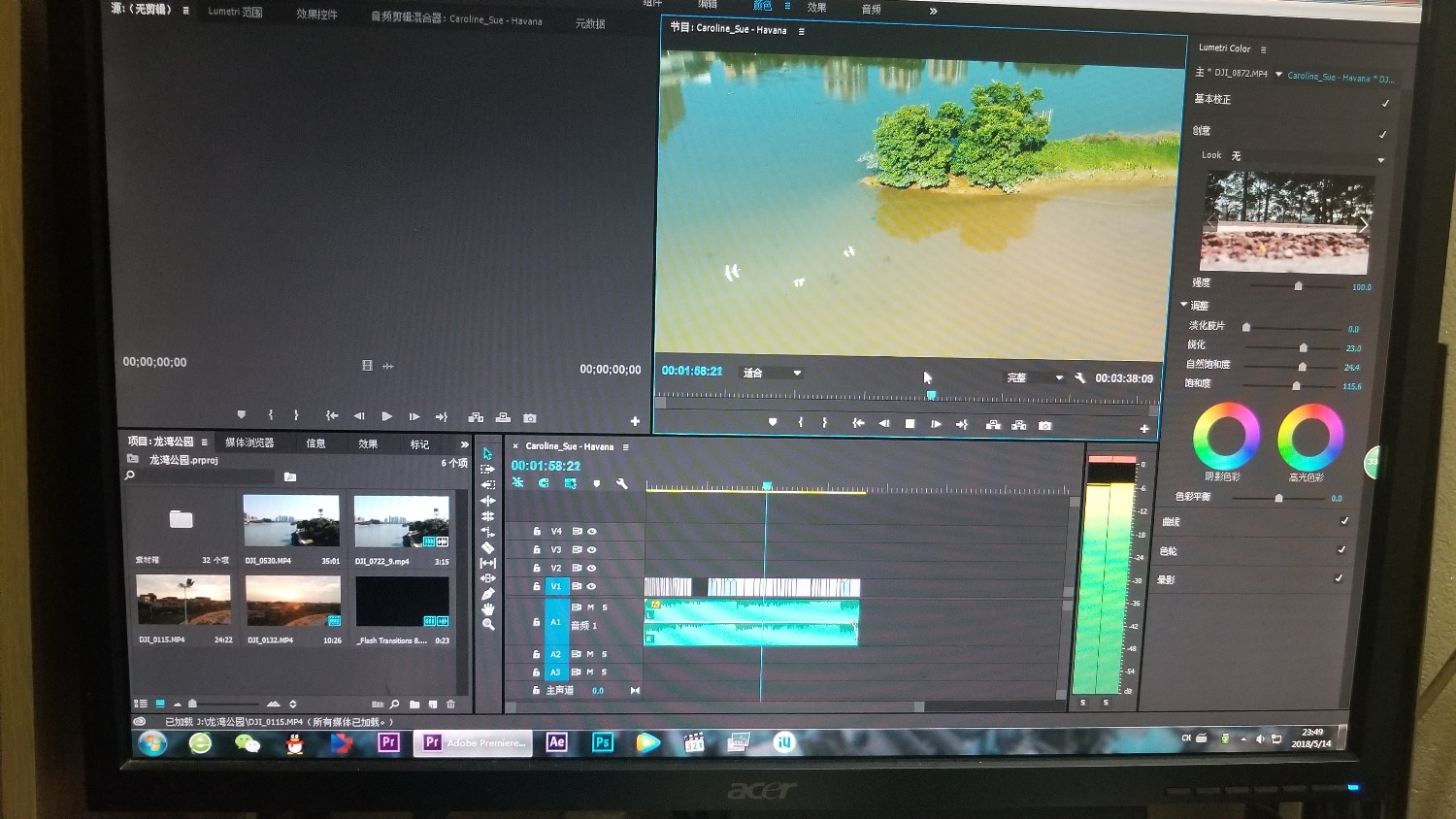Open master clip DJI_0872.MP4 dropdown
Viewport: 1456px width, 819px height.
[1278, 74]
